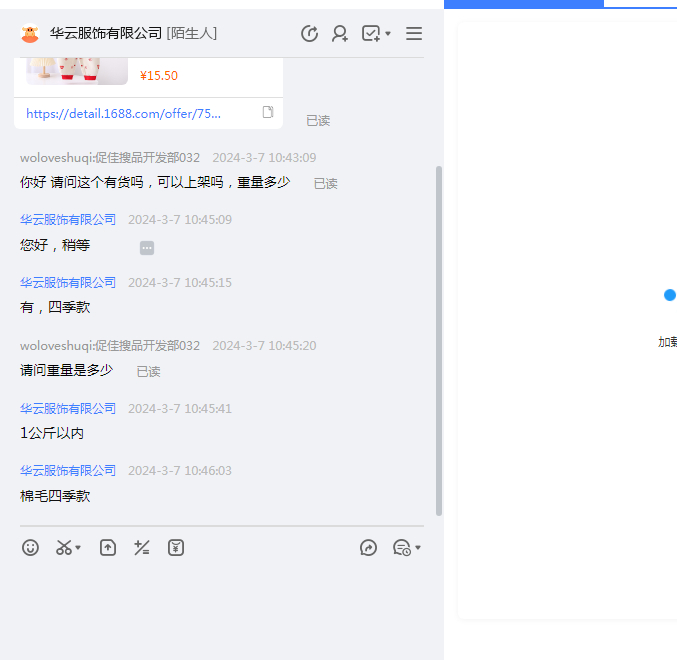Open the plus-minus calculator icon
The width and height of the screenshot is (677, 660).
142,548
